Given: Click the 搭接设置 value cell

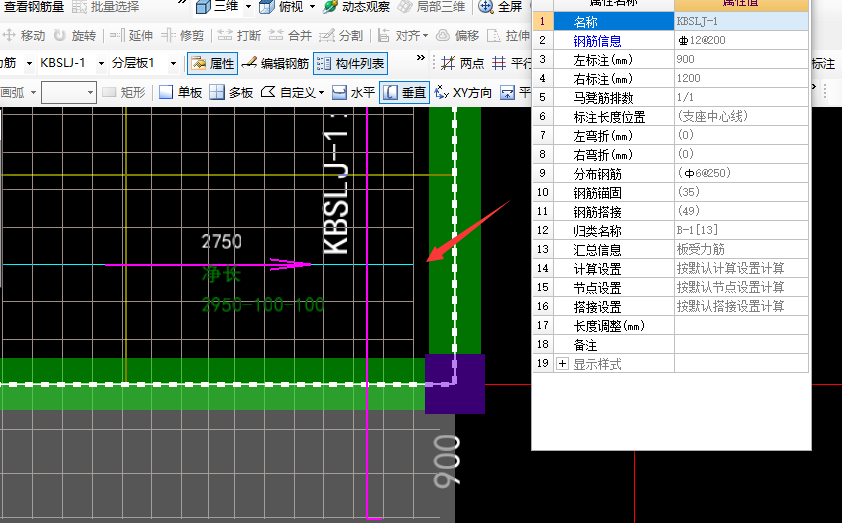Looking at the screenshot, I should (741, 307).
